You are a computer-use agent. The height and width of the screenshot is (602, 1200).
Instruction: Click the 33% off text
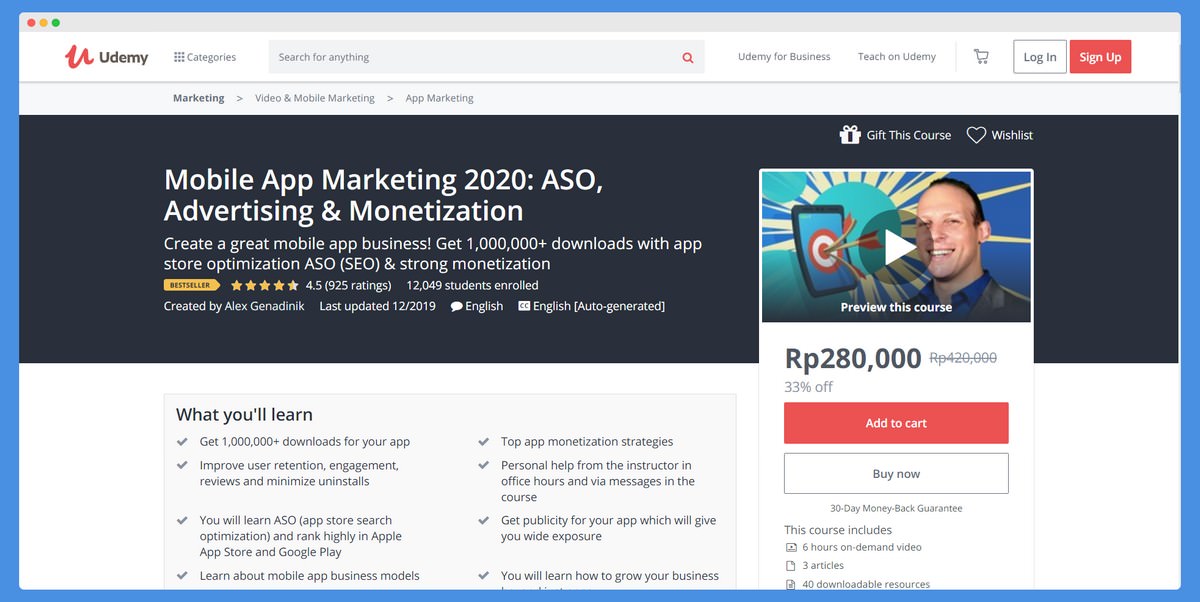tap(808, 387)
